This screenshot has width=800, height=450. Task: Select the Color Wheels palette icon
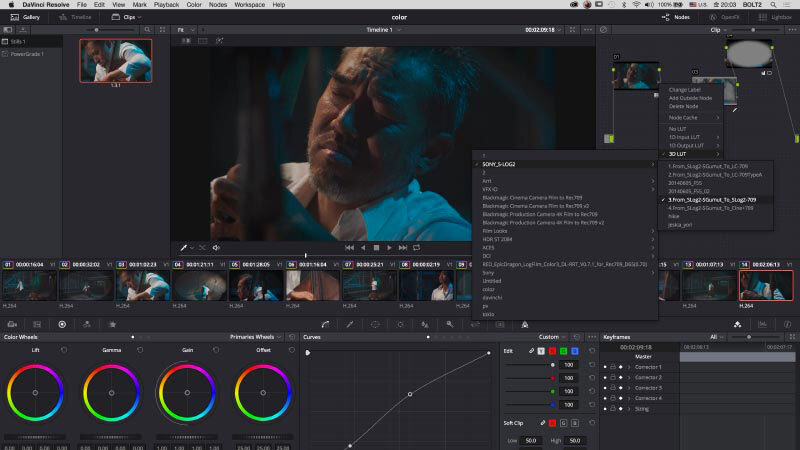62,324
